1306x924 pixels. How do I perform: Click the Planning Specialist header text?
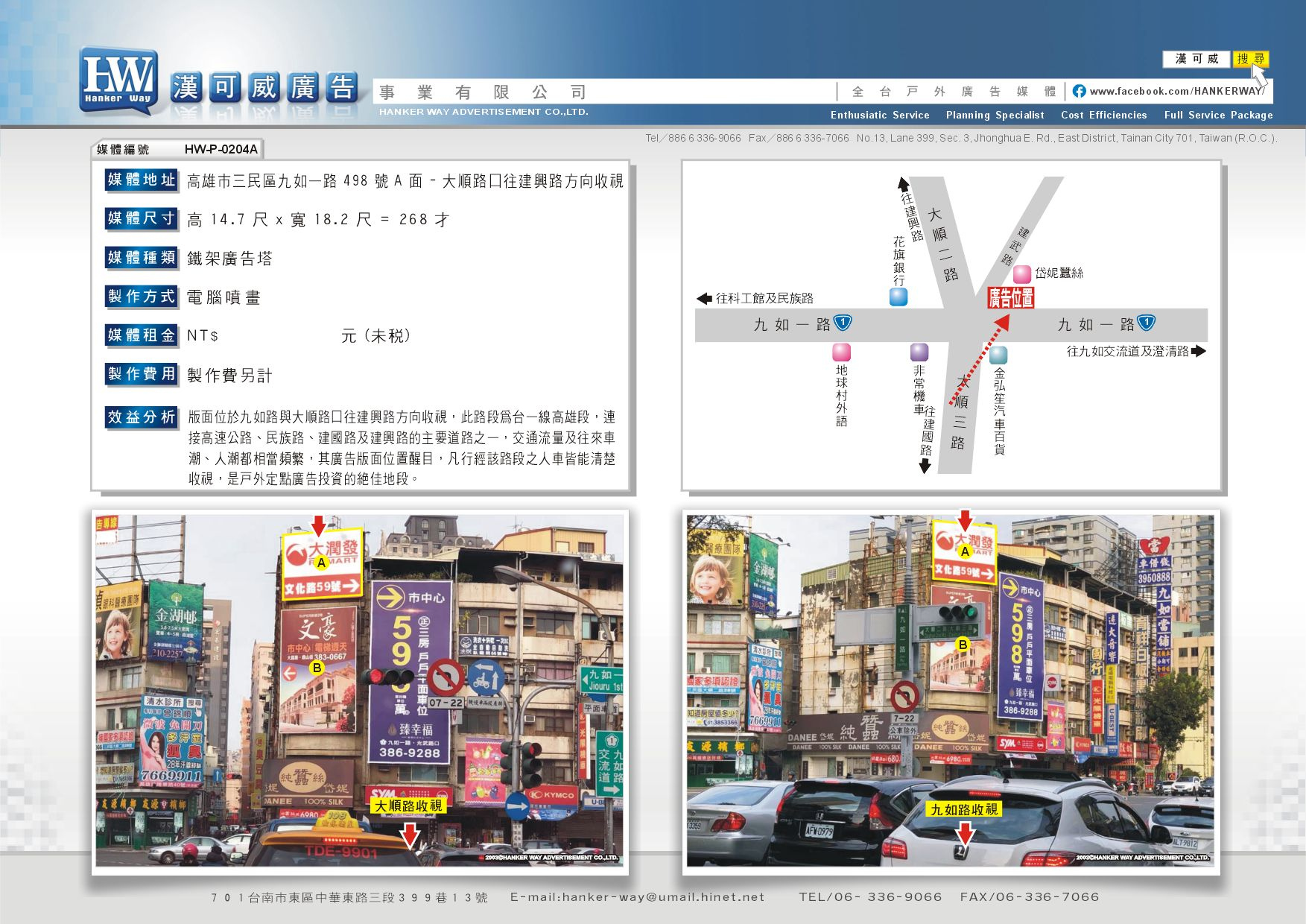[x=995, y=115]
